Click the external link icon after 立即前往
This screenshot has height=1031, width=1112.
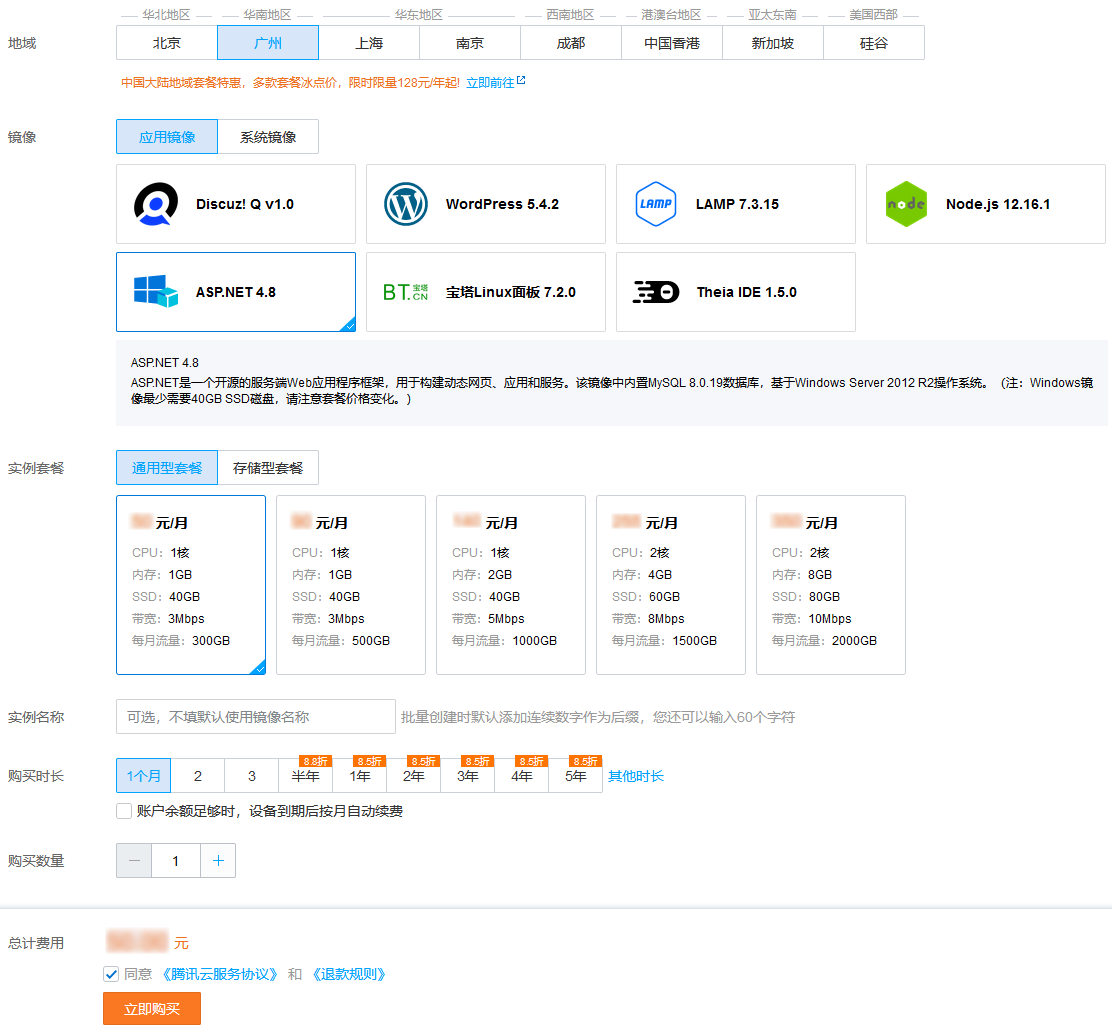[x=521, y=81]
